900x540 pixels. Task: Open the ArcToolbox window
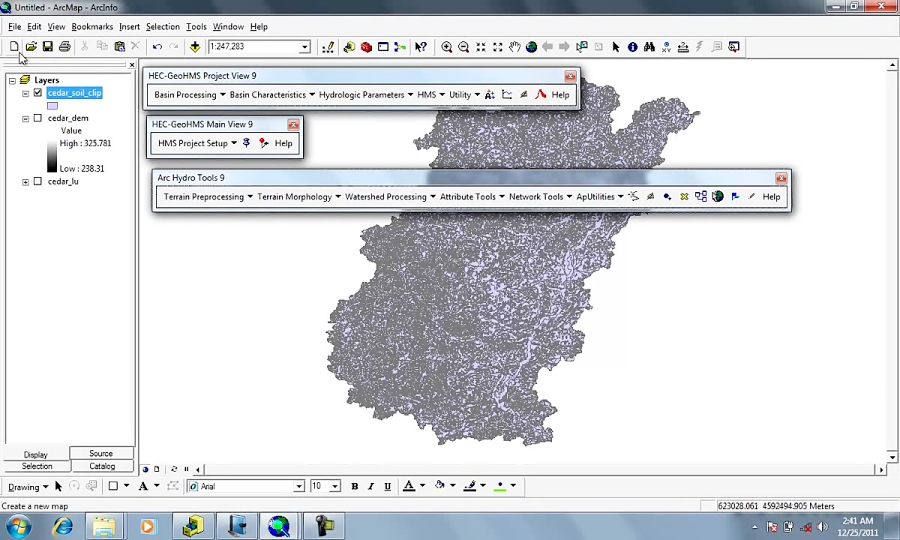click(366, 47)
